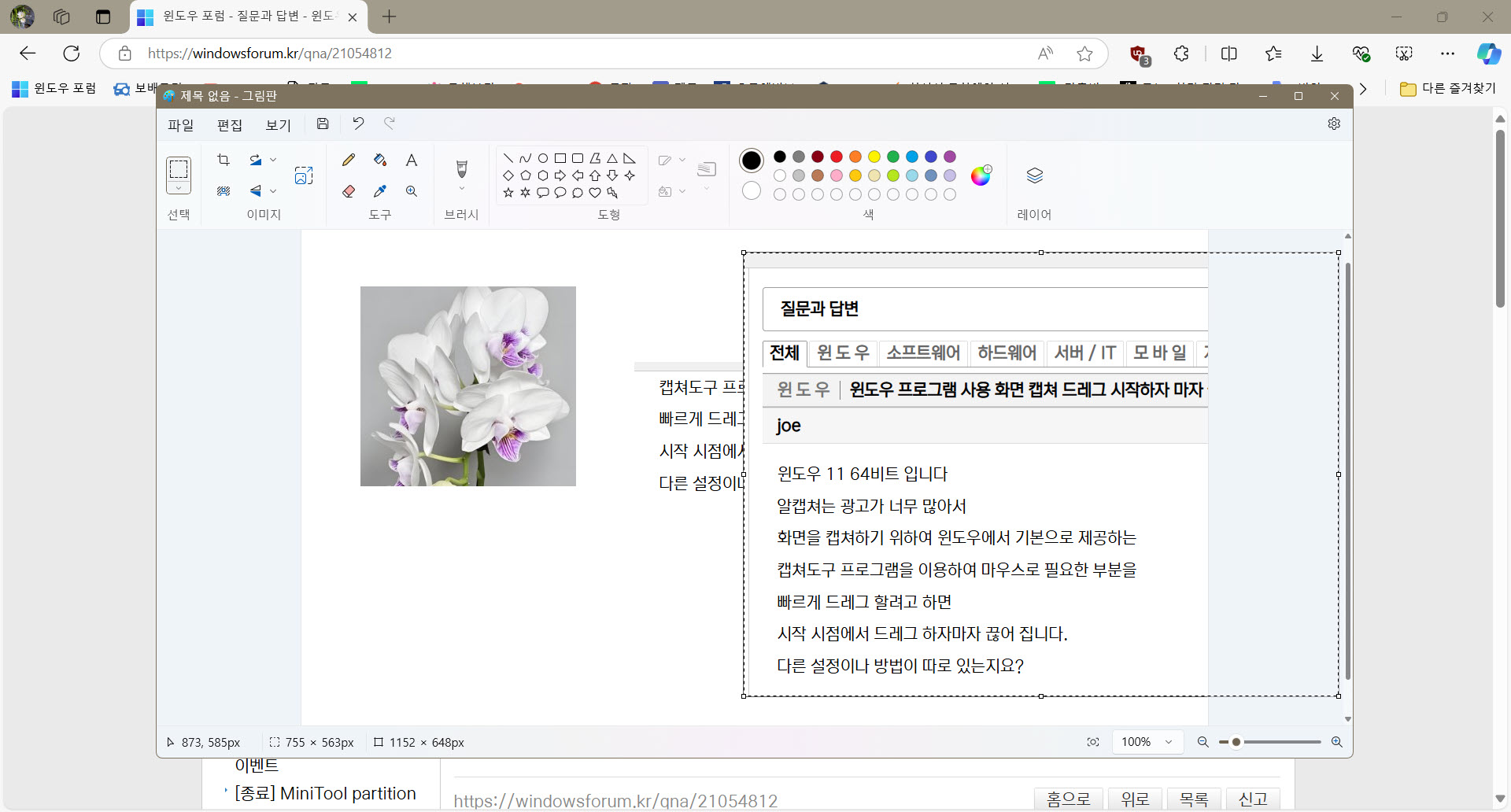
Task: Refresh the browser page
Action: 72,54
